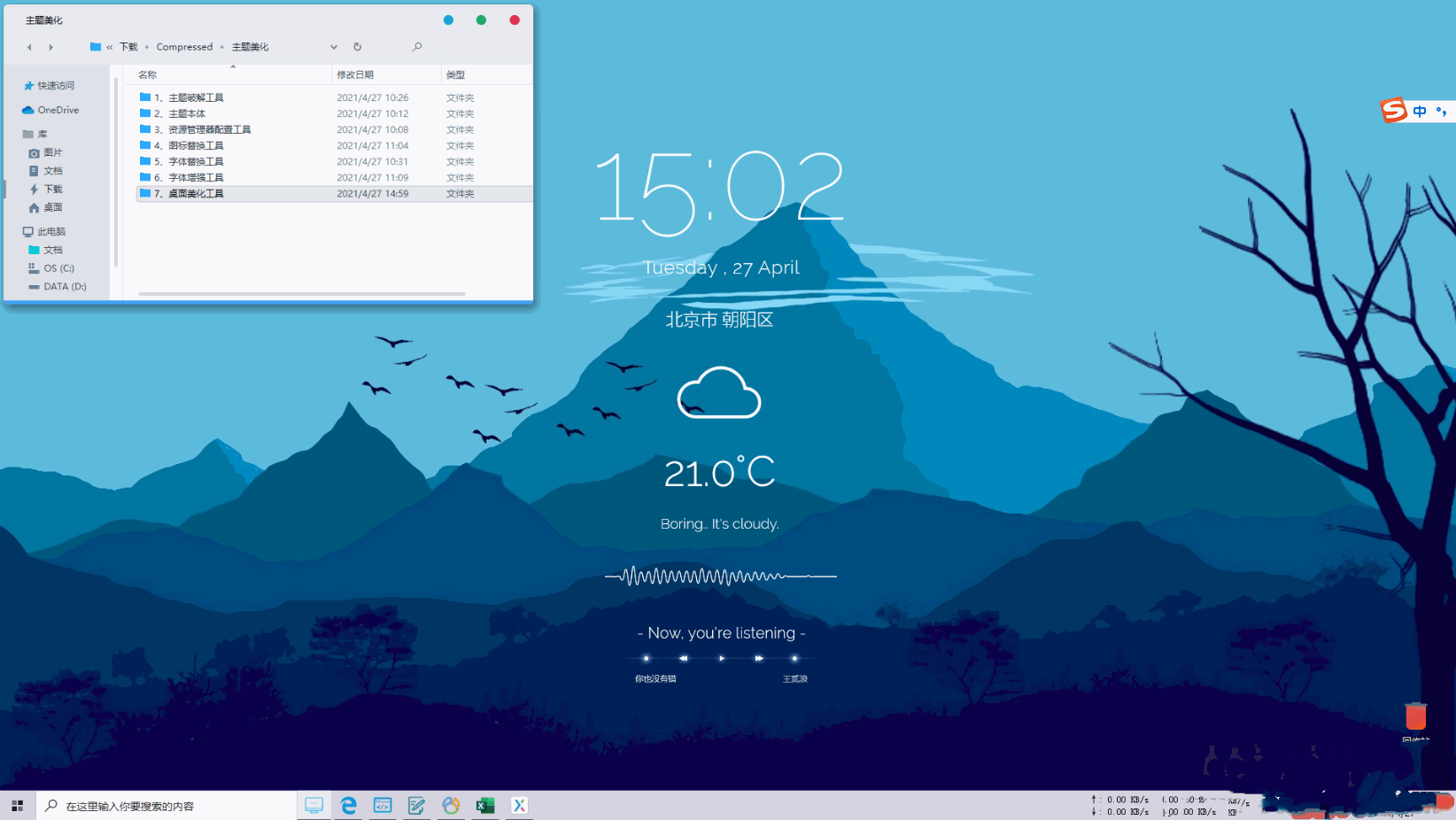Open Excel from the taskbar
1456x820 pixels.
[x=484, y=805]
